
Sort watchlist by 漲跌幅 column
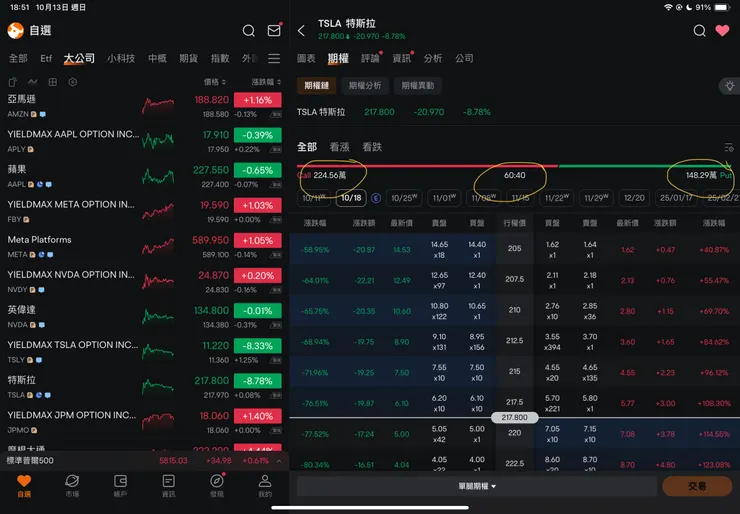pos(266,82)
